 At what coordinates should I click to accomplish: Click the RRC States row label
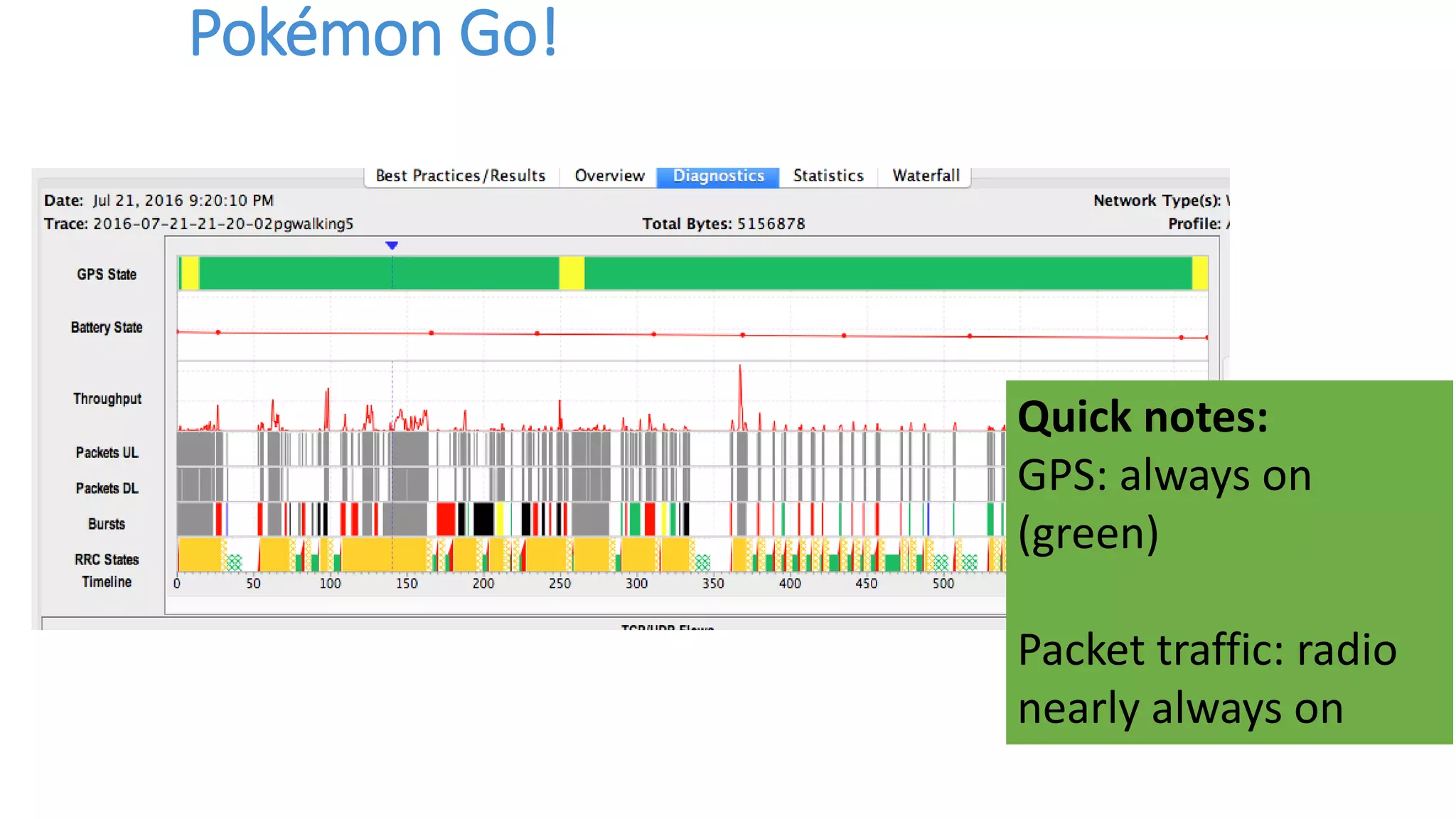click(x=107, y=560)
